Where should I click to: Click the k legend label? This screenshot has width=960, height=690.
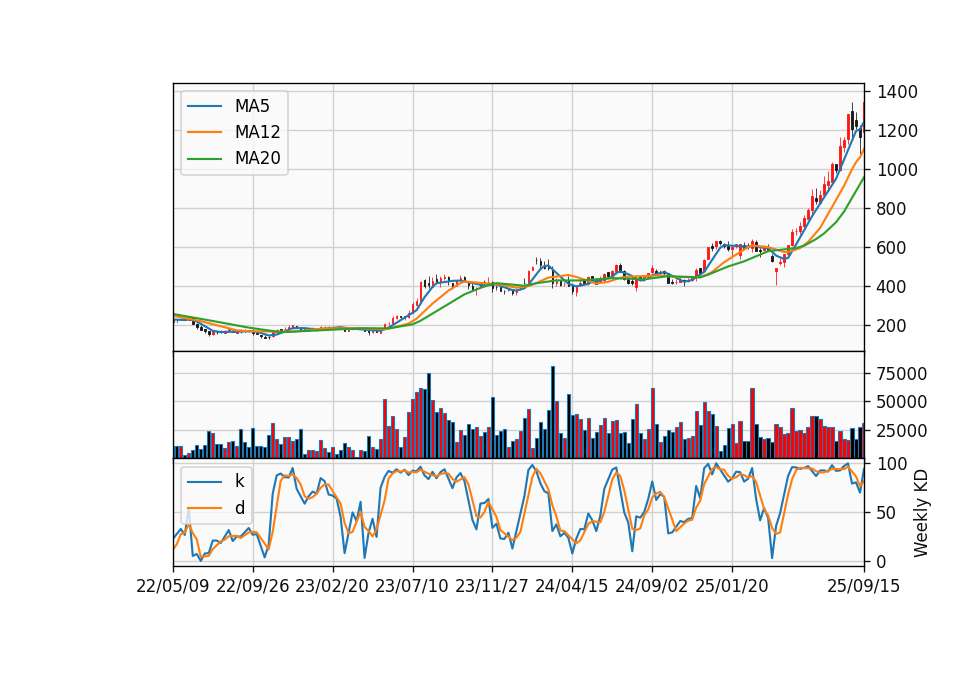[x=239, y=481]
